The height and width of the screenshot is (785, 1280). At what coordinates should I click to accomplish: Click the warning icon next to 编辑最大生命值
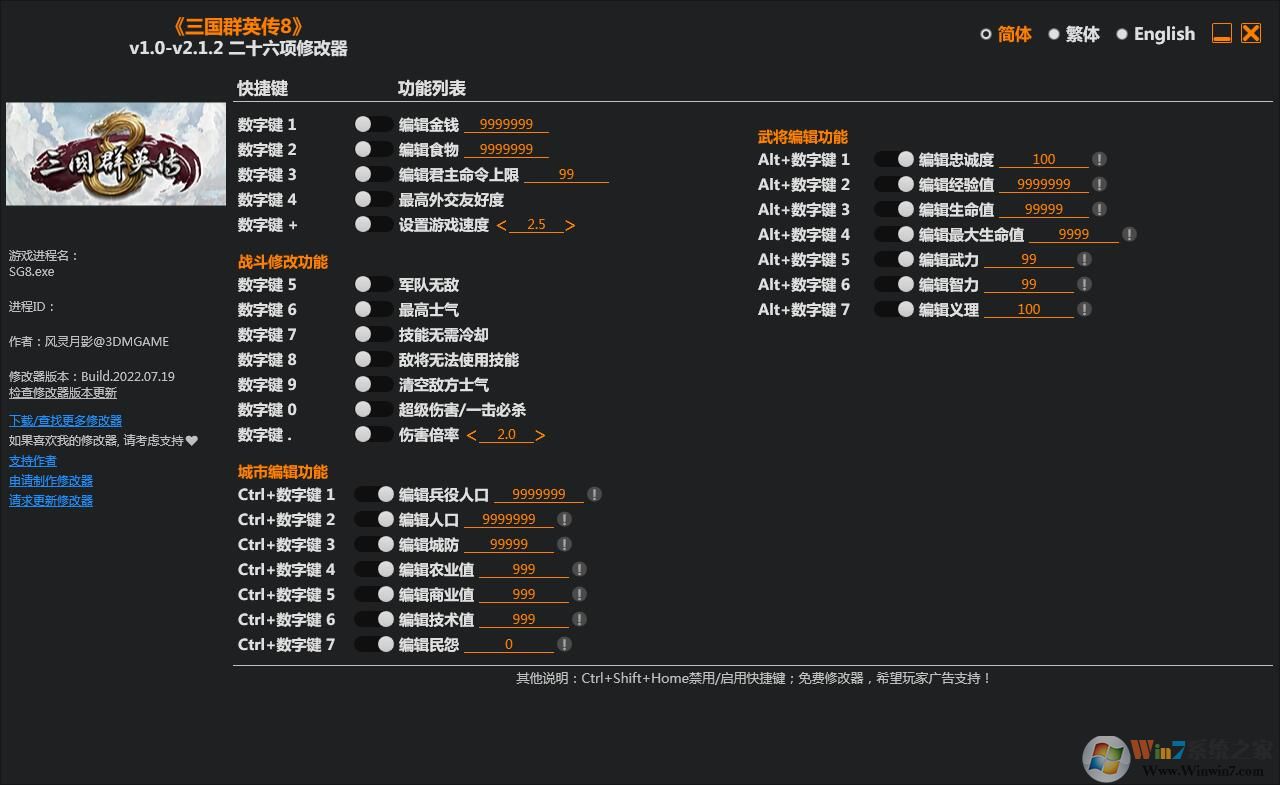click(x=1129, y=233)
